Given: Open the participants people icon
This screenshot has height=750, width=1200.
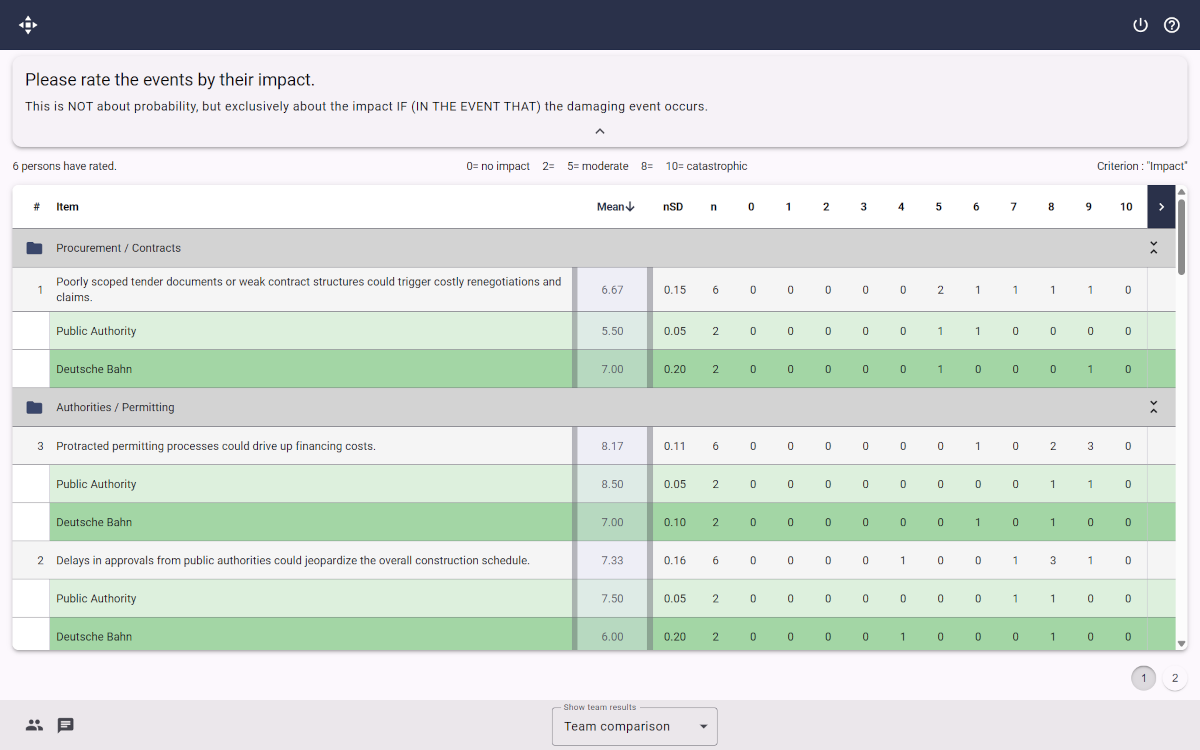Looking at the screenshot, I should [35, 725].
